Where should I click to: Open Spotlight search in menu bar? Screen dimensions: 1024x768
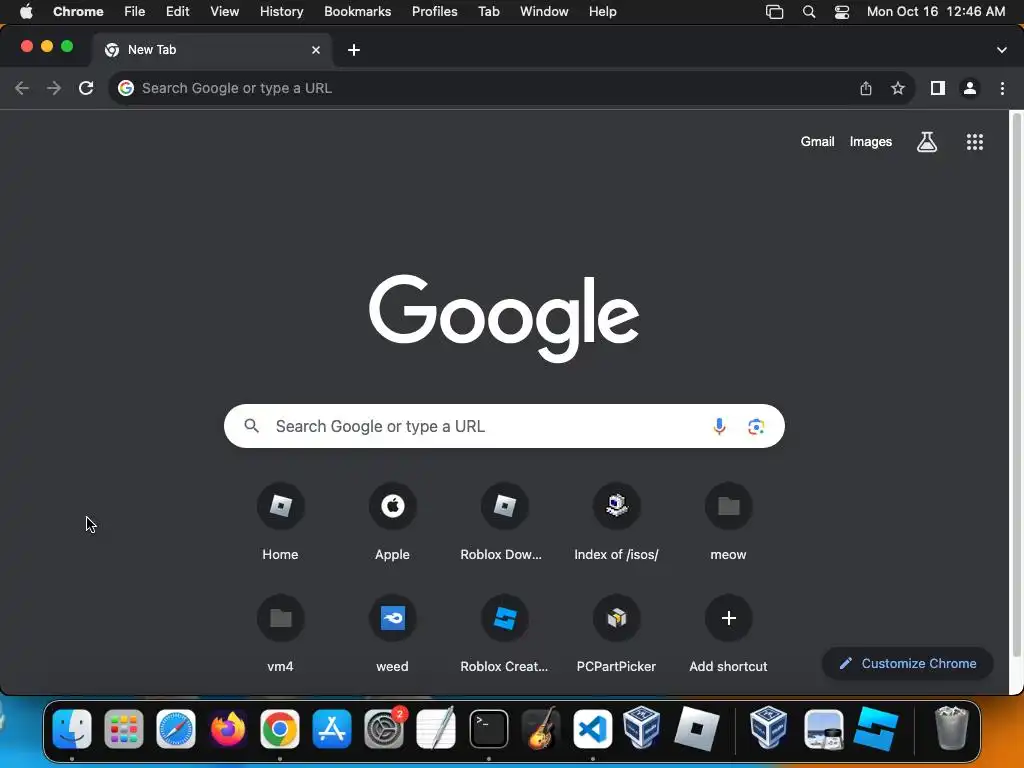click(x=808, y=12)
